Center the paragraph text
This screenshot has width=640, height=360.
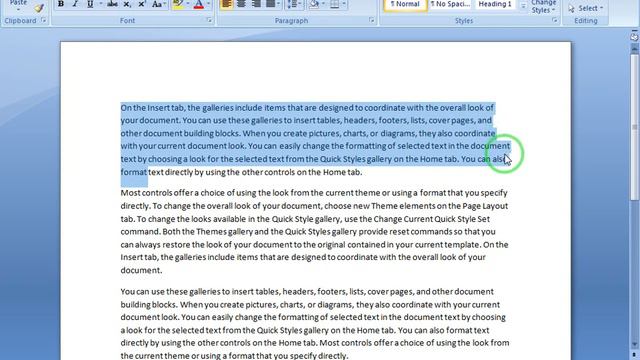241,4
